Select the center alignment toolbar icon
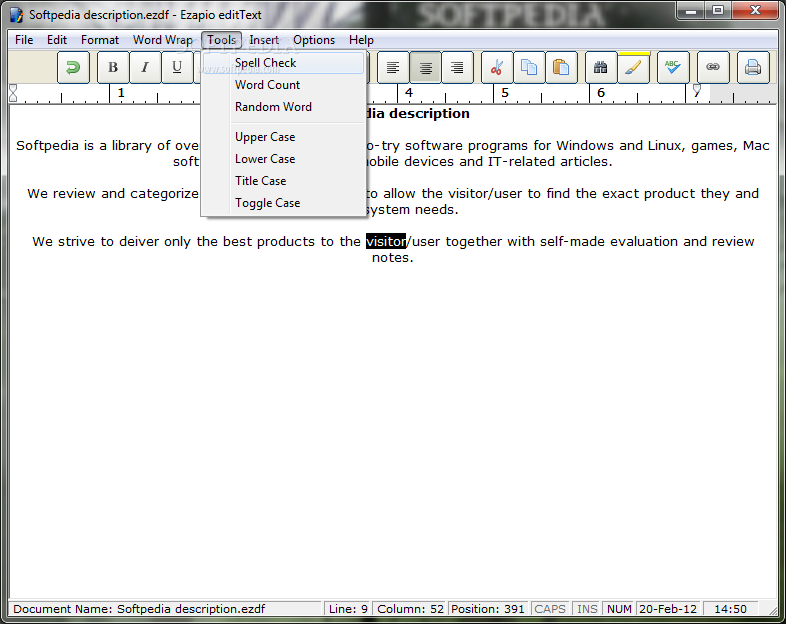Viewport: 786px width, 624px height. click(x=425, y=67)
